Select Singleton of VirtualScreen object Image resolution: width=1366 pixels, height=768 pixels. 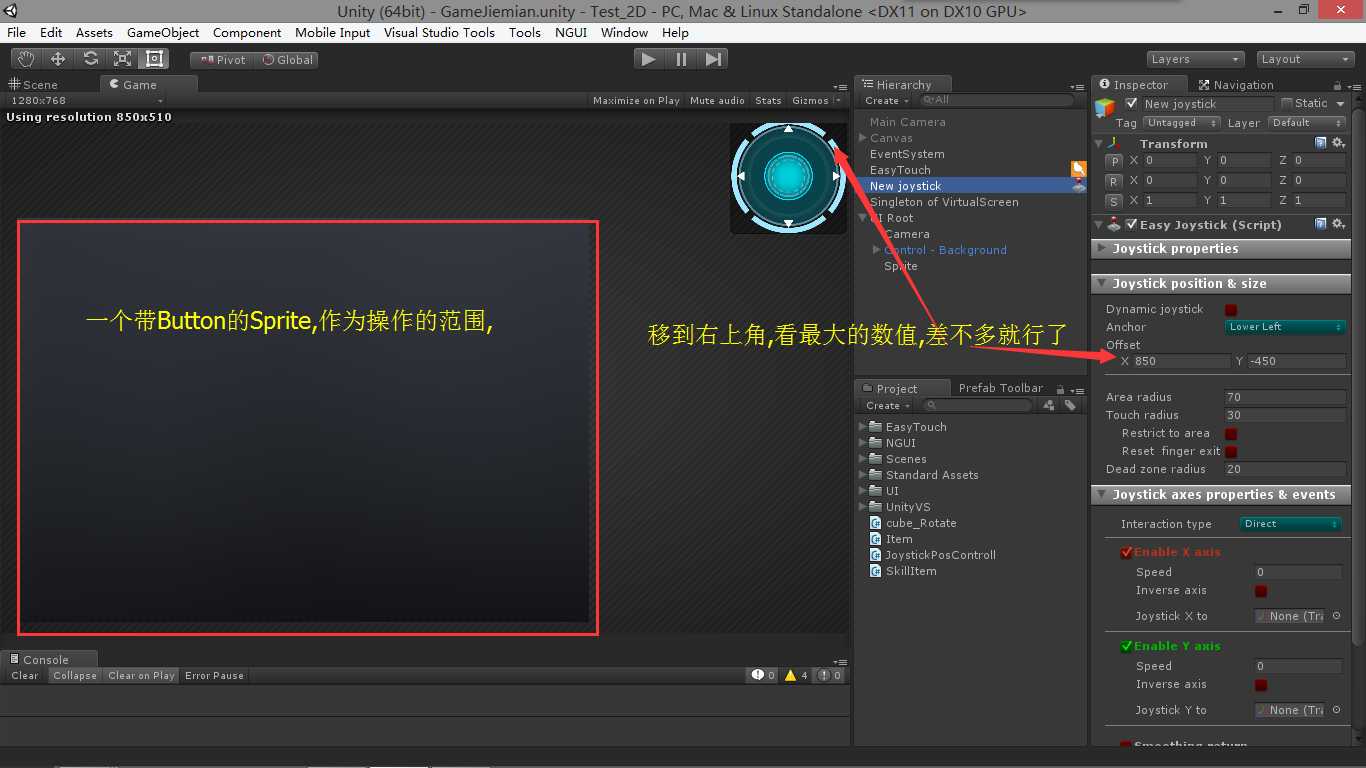point(944,202)
